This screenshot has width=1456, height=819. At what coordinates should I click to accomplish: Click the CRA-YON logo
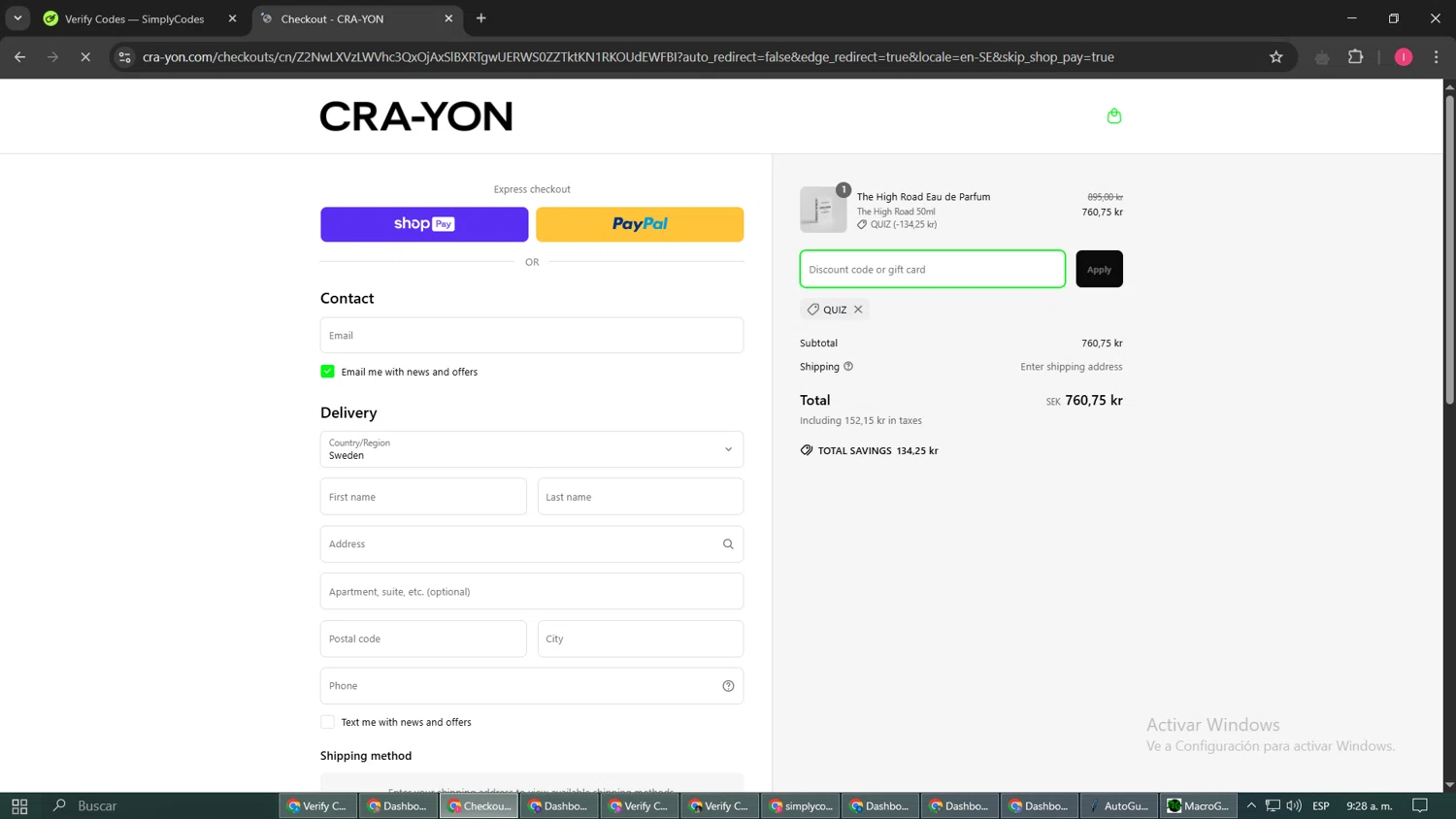click(416, 116)
